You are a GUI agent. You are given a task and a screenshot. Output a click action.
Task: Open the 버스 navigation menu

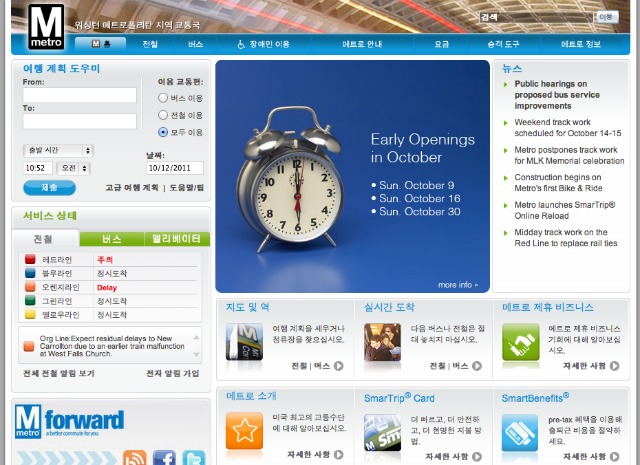196,44
